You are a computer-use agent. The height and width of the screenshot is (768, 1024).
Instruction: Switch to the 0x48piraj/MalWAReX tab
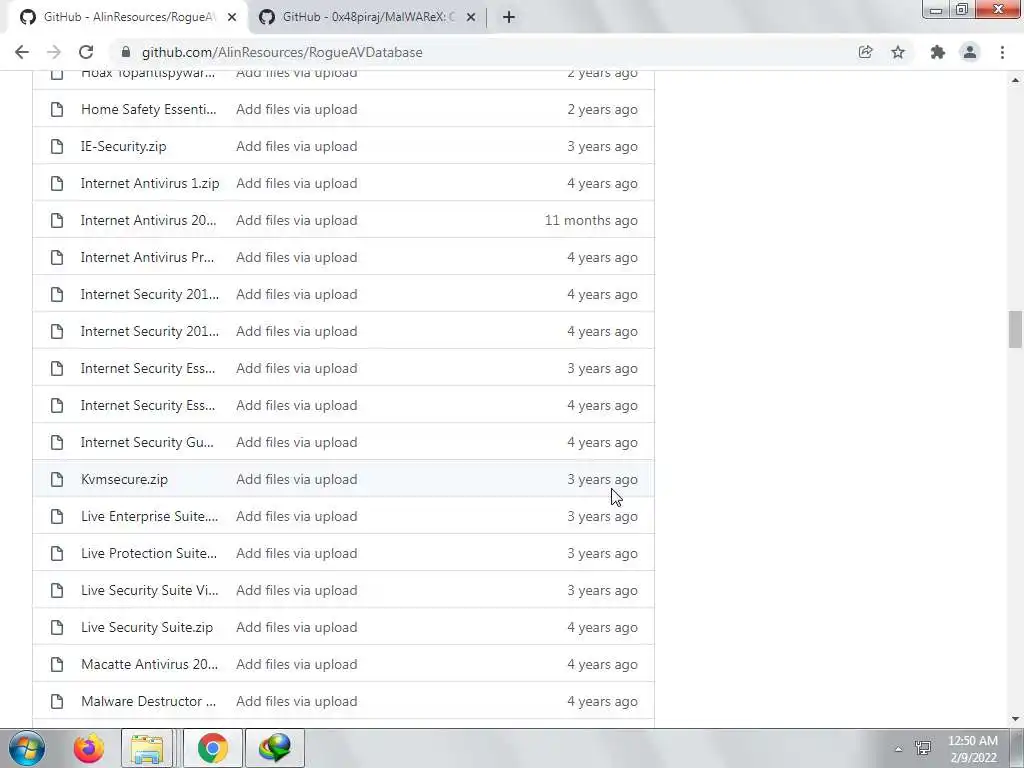click(x=368, y=17)
